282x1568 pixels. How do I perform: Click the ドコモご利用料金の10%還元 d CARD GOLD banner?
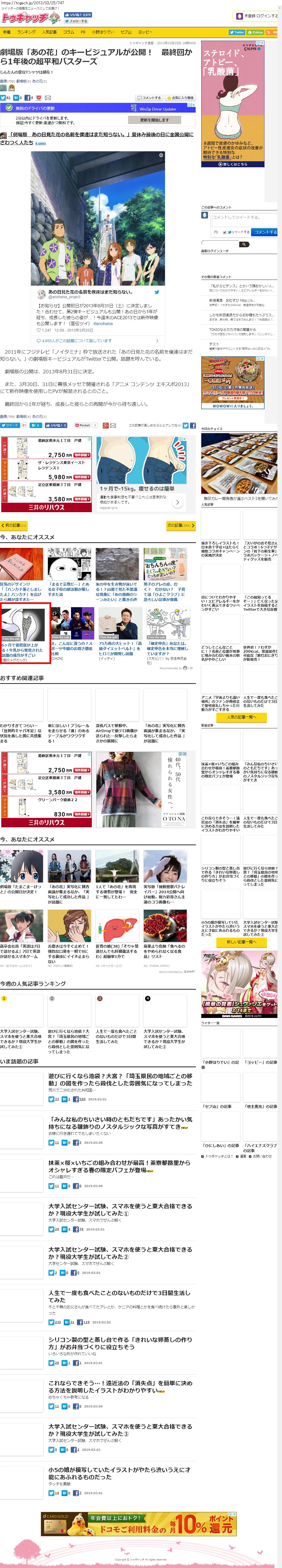[139, 1524]
